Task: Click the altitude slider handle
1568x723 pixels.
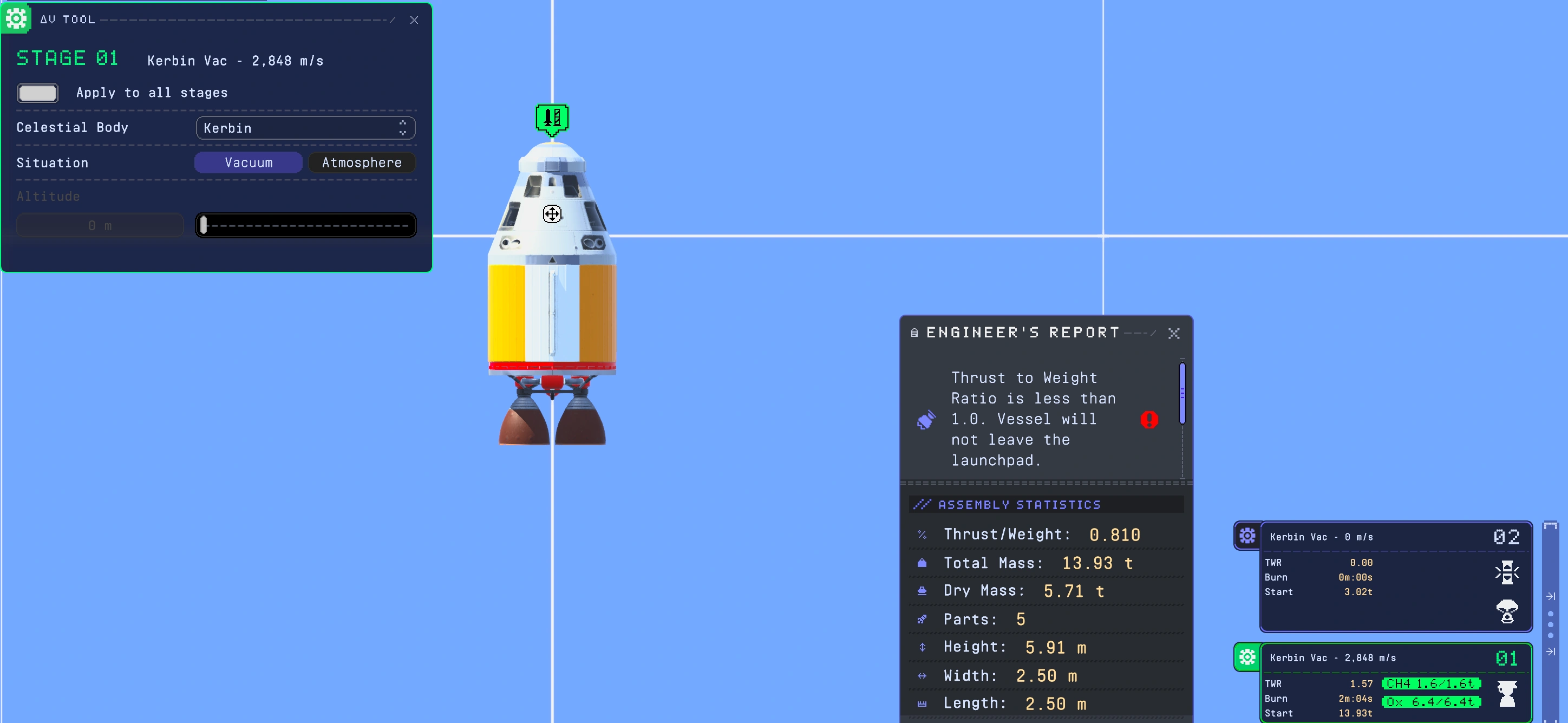Action: coord(204,225)
